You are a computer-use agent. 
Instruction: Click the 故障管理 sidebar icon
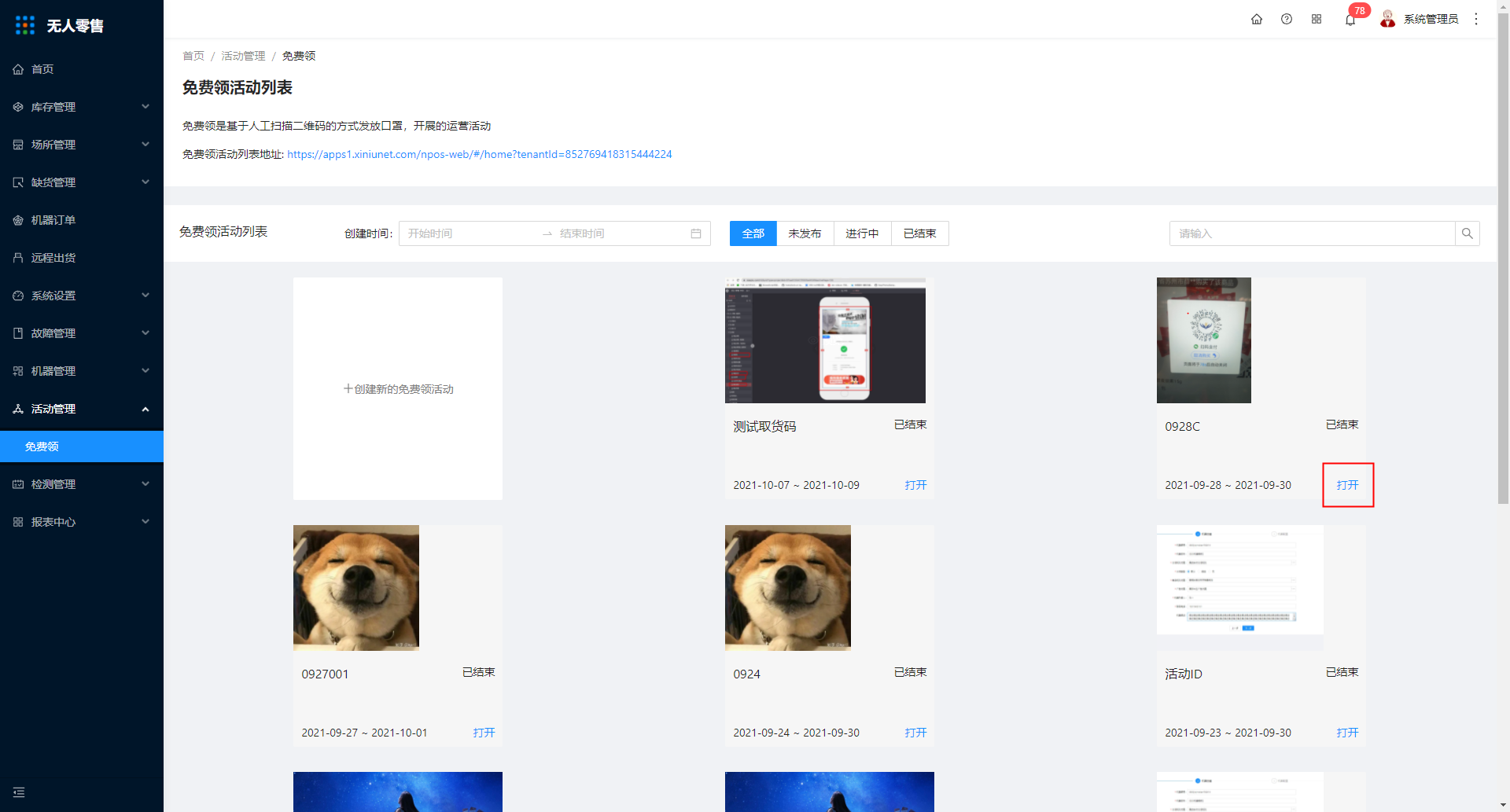18,333
